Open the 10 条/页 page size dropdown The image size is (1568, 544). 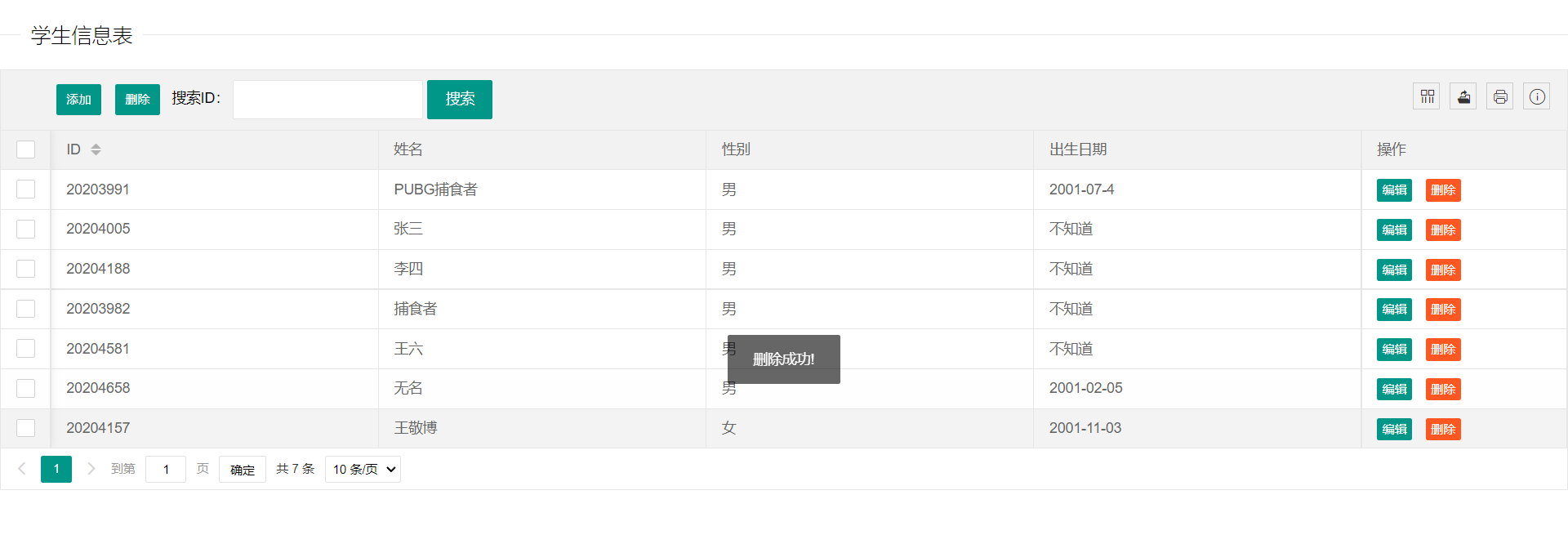(363, 470)
